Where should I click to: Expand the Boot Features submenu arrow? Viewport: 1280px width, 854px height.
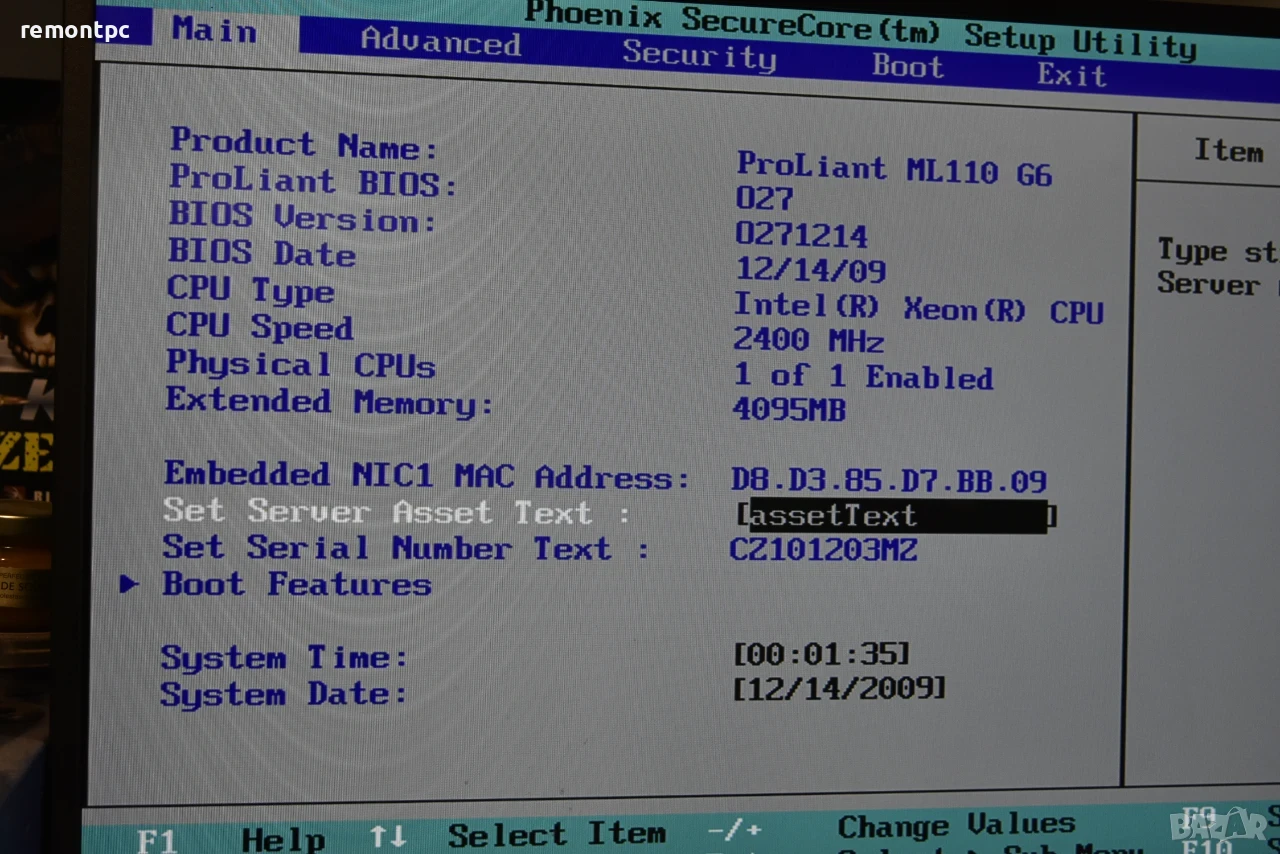click(129, 583)
